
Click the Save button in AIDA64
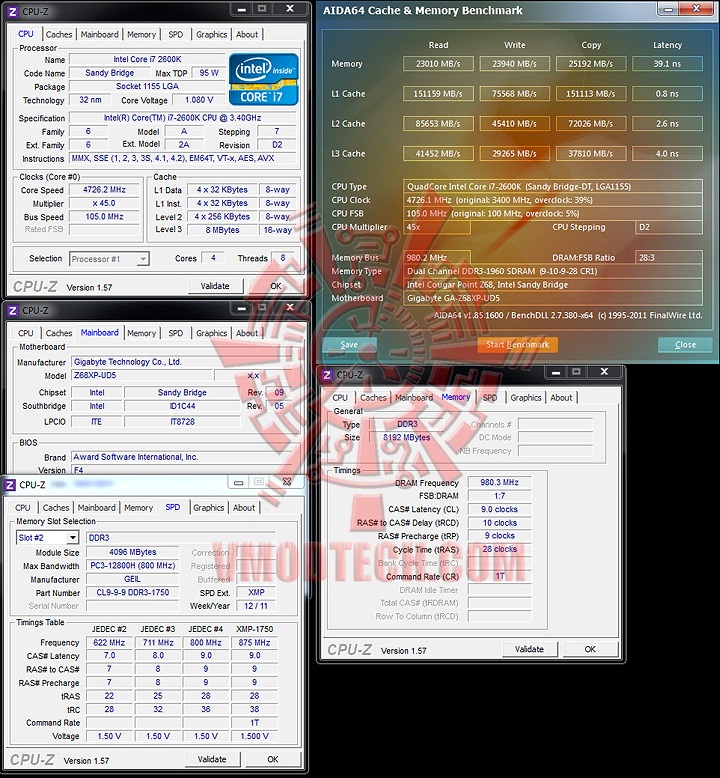pyautogui.click(x=349, y=345)
